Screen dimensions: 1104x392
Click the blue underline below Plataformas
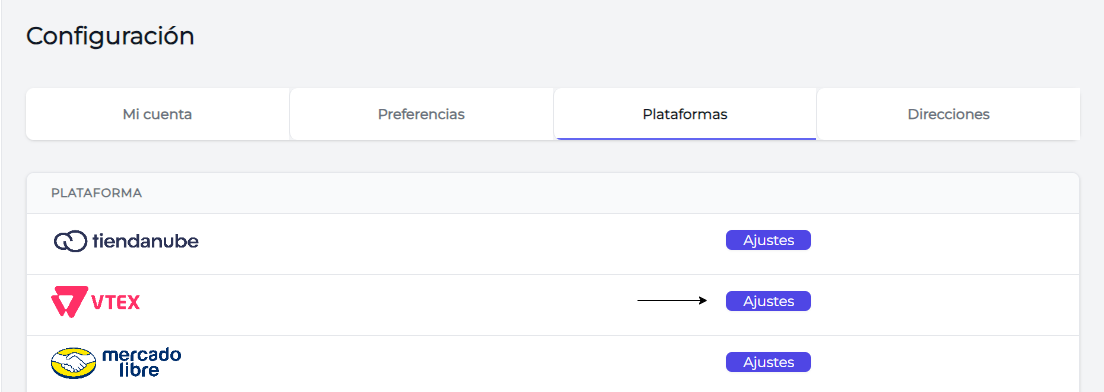pos(685,139)
